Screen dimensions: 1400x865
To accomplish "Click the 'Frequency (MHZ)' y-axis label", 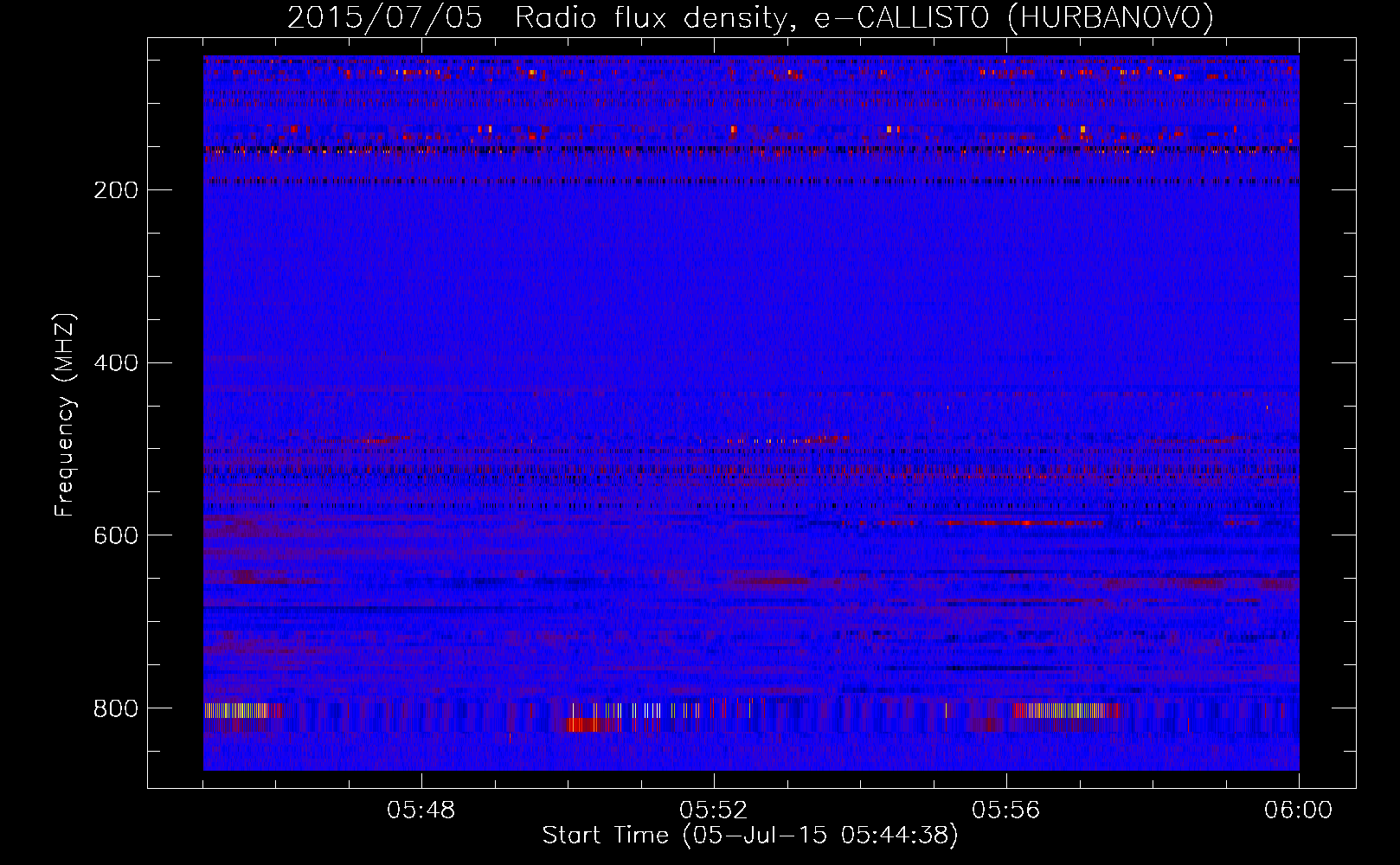I will [65, 415].
